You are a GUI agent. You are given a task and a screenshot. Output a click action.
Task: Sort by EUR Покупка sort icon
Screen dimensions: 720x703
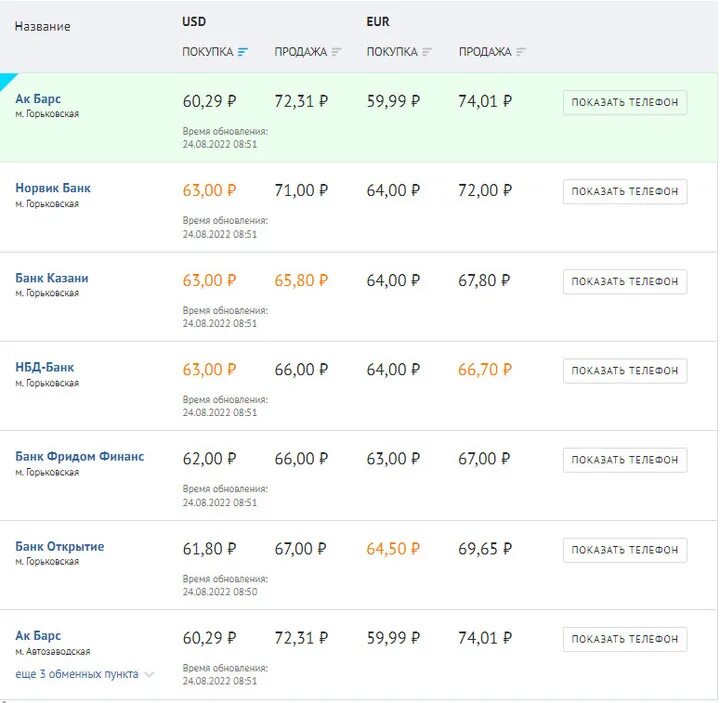[427, 52]
